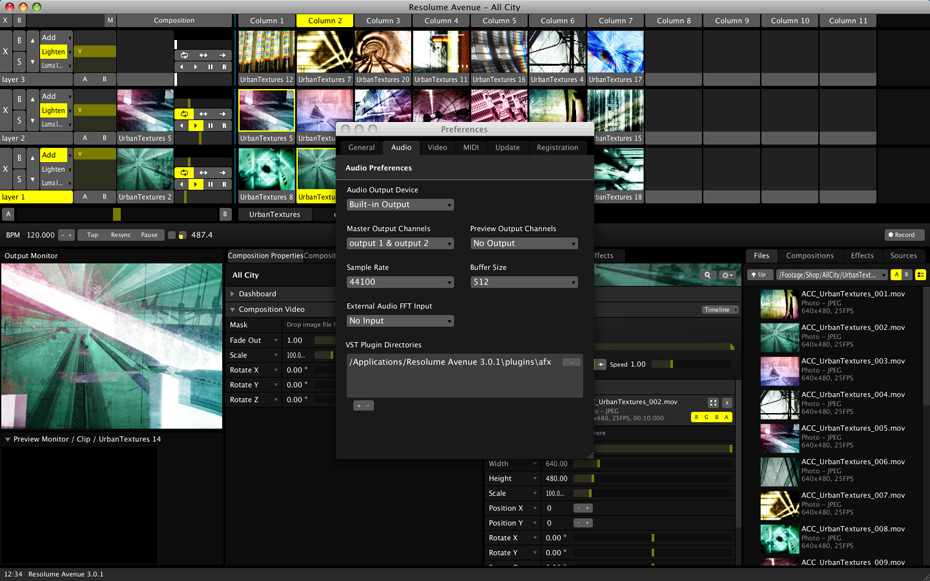The image size is (930, 581).
Task: Click the speed direction icon left of Speed
Action: click(601, 365)
